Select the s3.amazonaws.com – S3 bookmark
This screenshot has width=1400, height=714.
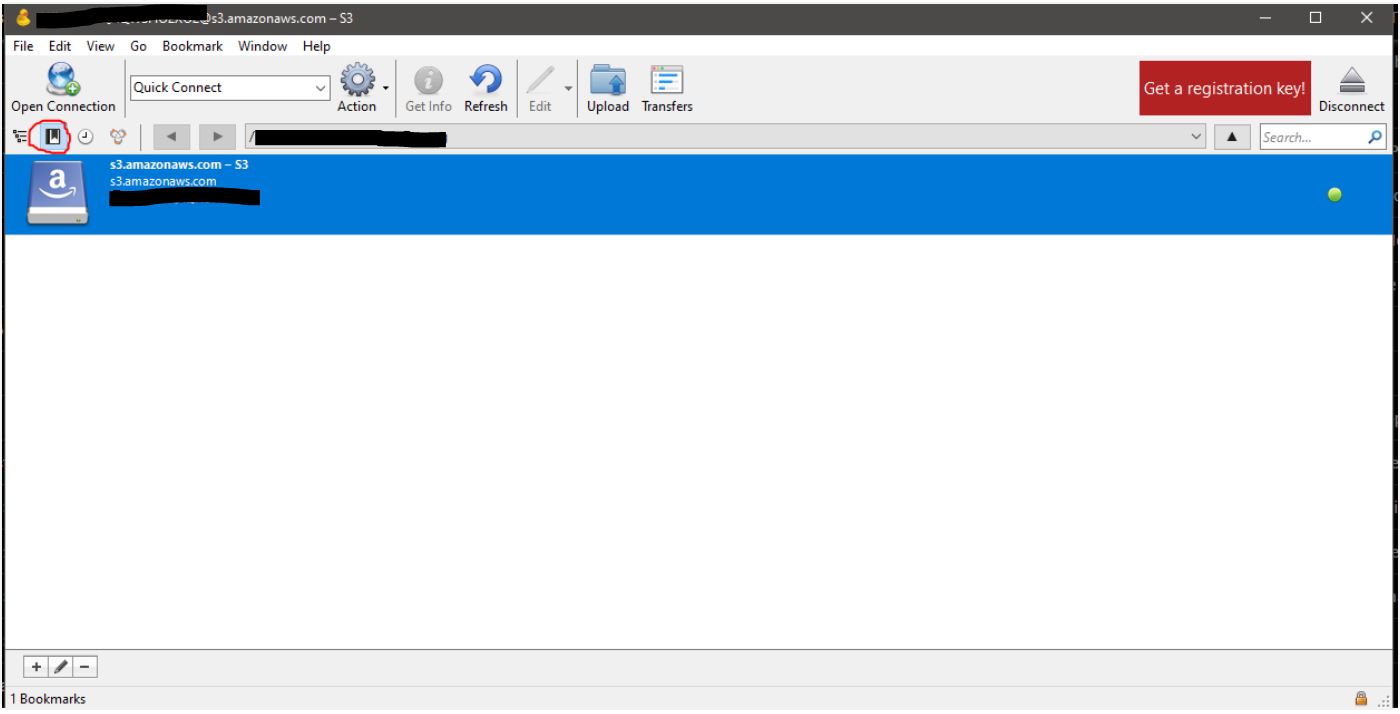tap(600, 194)
